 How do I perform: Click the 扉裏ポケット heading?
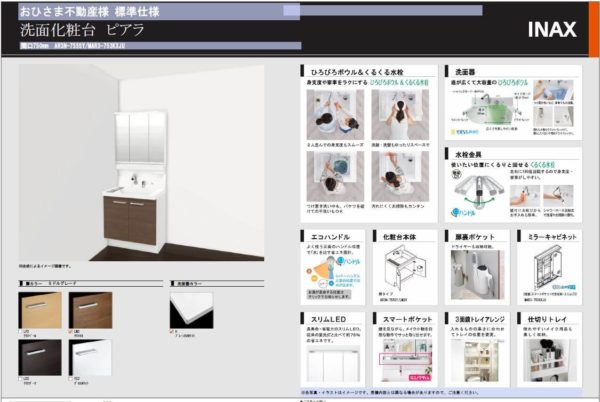[x=475, y=237]
